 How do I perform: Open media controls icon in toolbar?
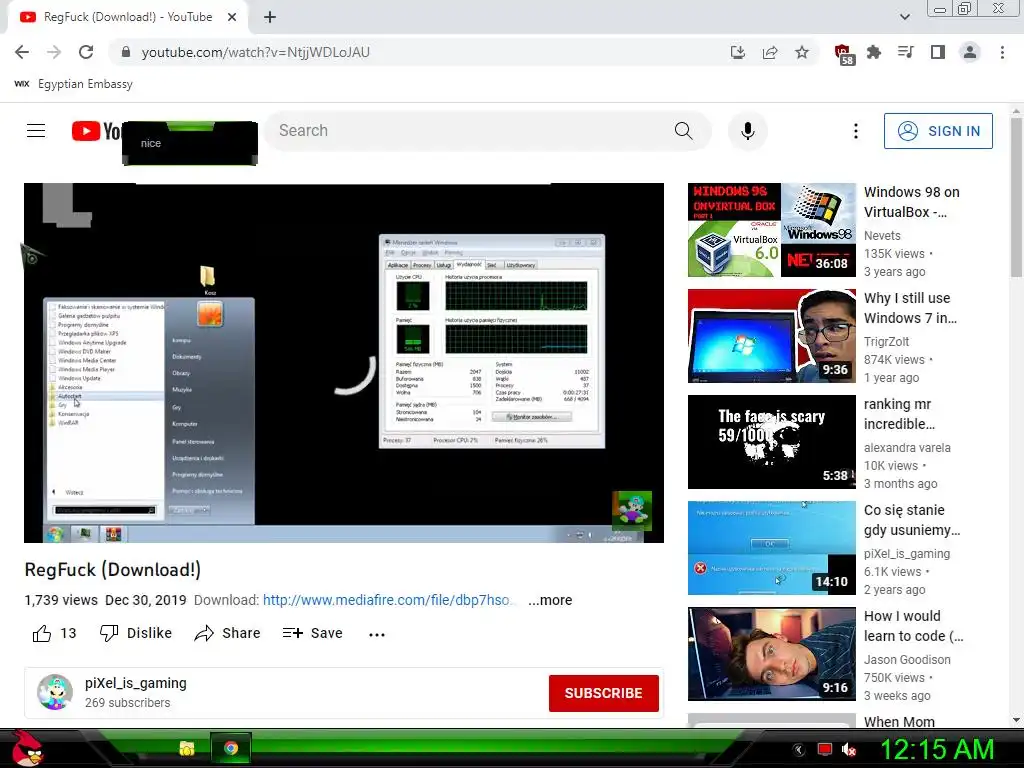pyautogui.click(x=906, y=52)
